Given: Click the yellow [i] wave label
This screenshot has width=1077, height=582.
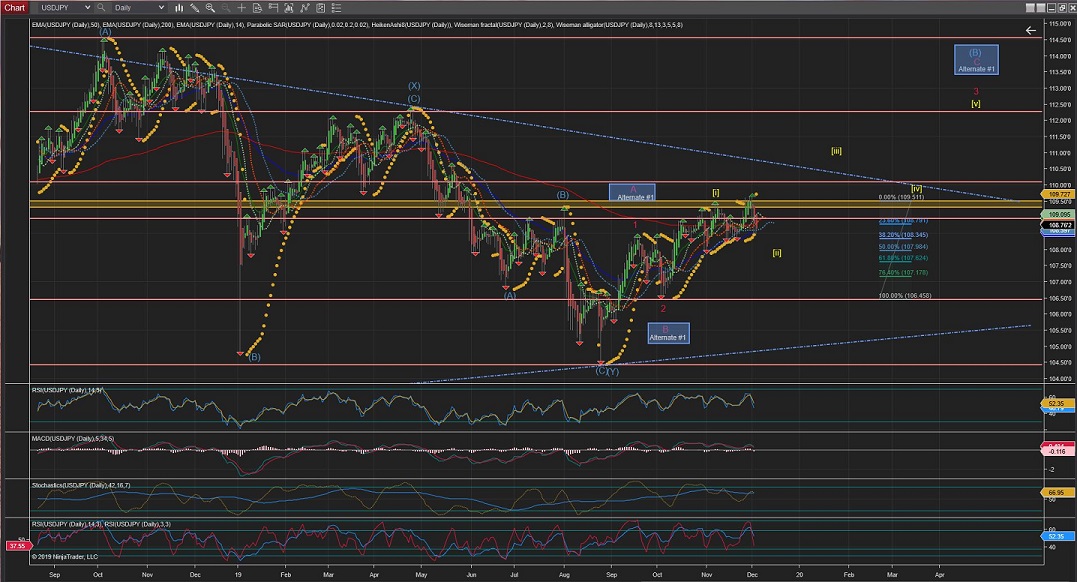Looking at the screenshot, I should [x=716, y=193].
